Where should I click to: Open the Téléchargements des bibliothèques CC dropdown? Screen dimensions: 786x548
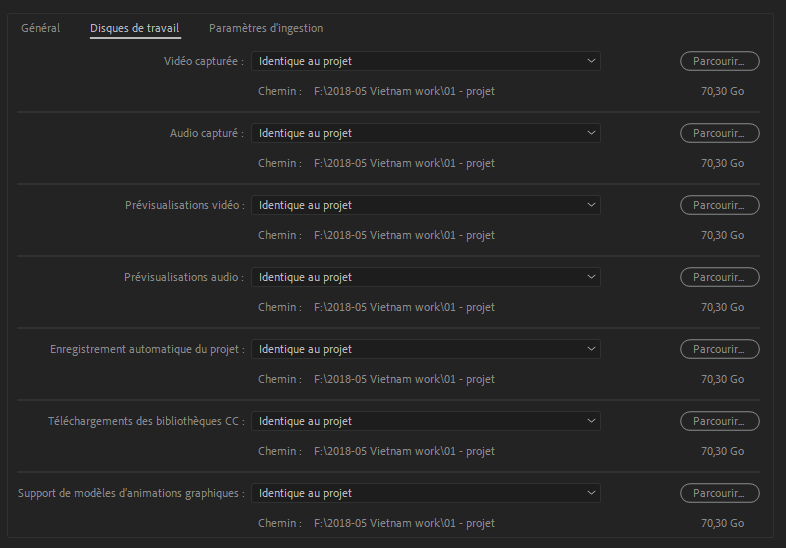click(425, 421)
